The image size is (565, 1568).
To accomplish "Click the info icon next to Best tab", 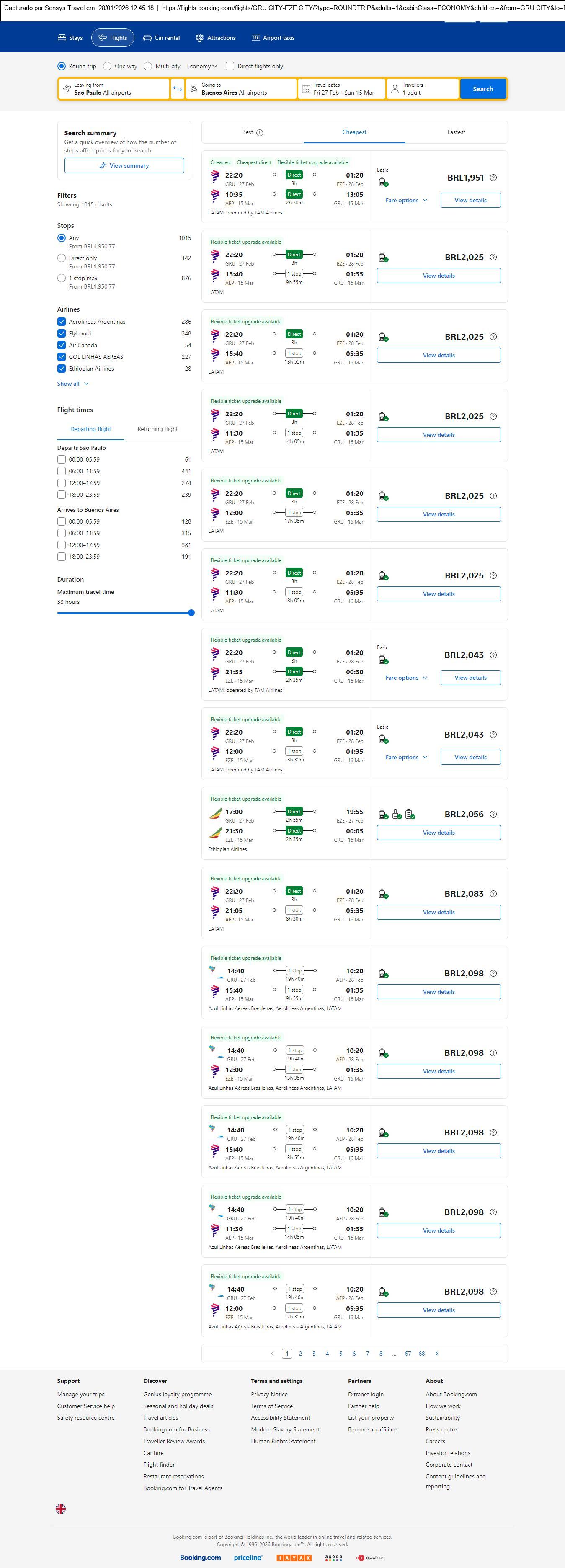I will (259, 133).
